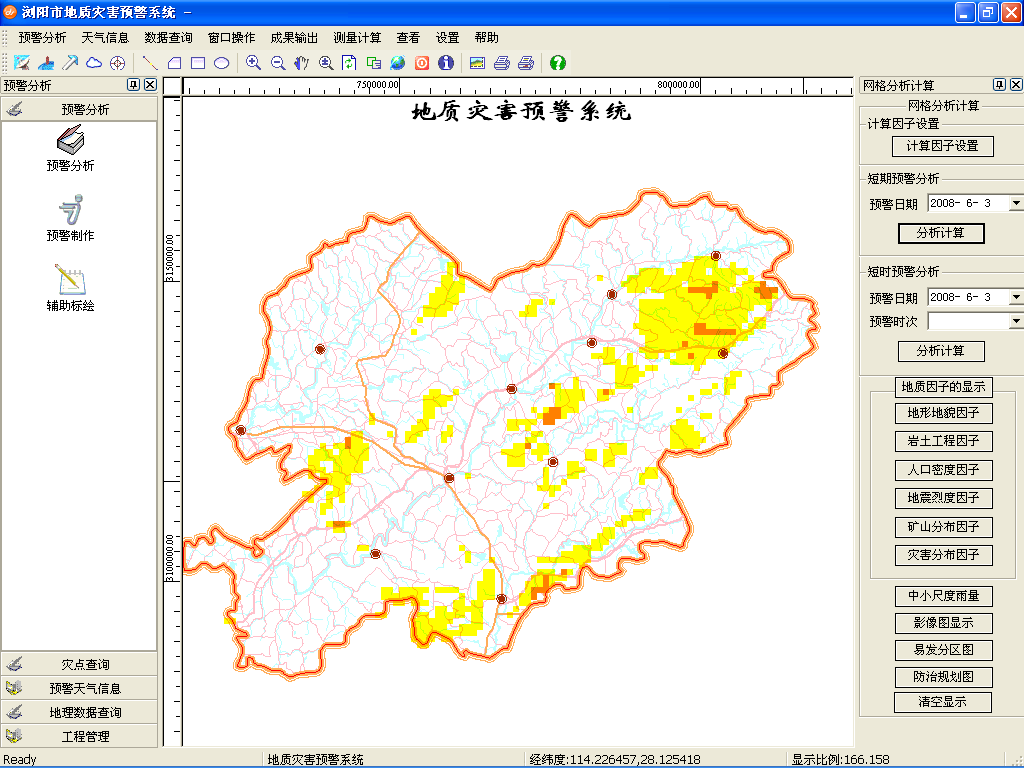
Task: Click the 计算因子设置 button
Action: coord(942,146)
